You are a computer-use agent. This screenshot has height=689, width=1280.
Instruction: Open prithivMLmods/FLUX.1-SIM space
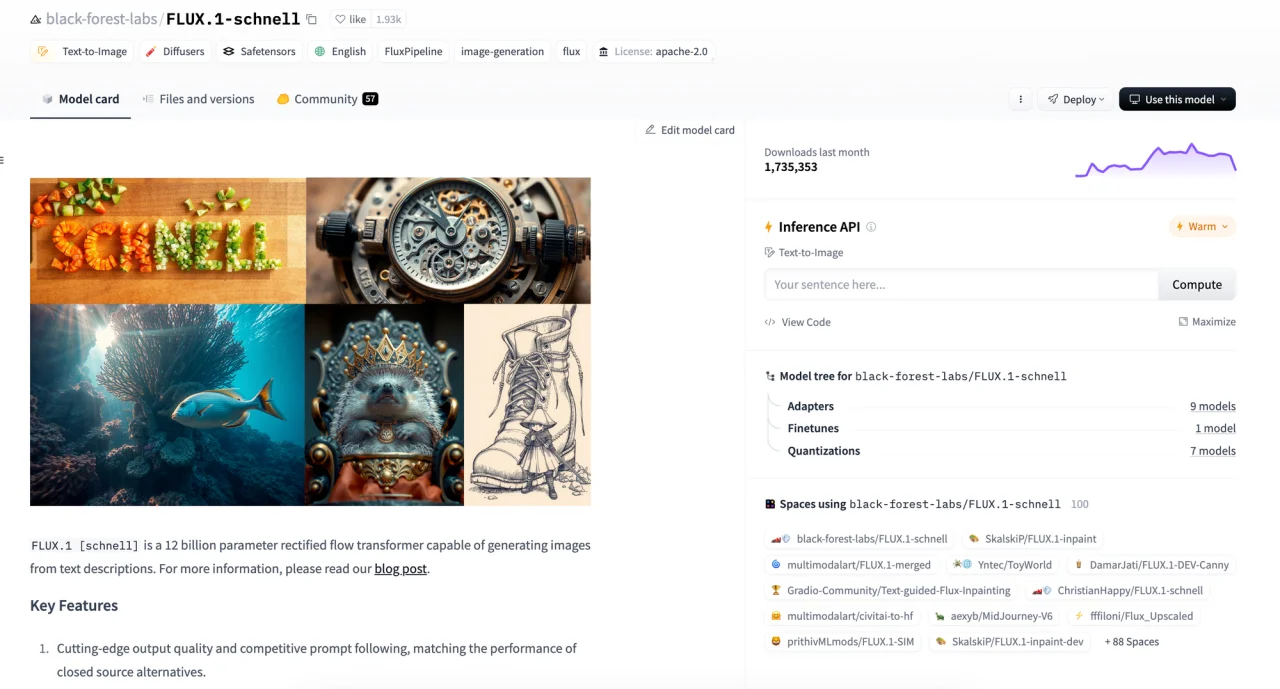(843, 642)
